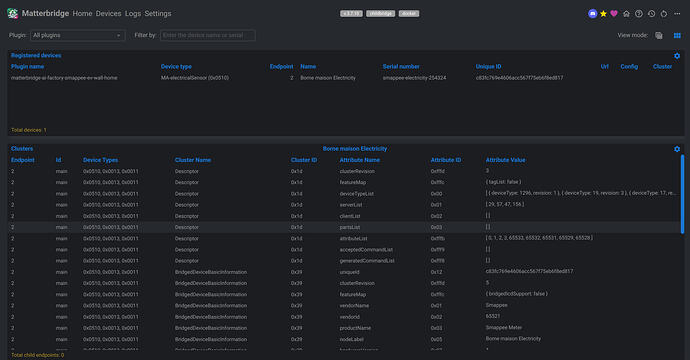690x360 pixels.
Task: Click the childbridge badge
Action: tap(381, 14)
